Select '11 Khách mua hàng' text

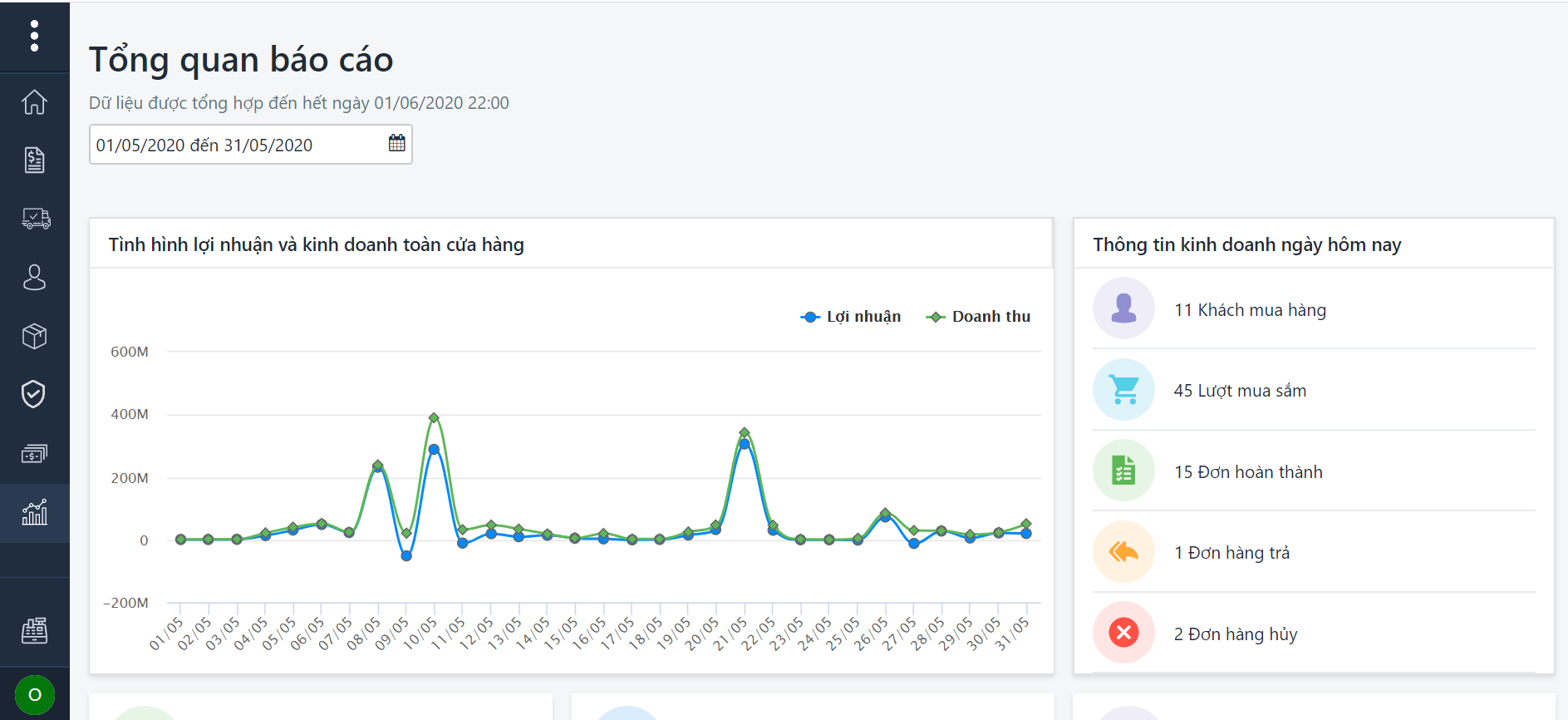point(1250,310)
